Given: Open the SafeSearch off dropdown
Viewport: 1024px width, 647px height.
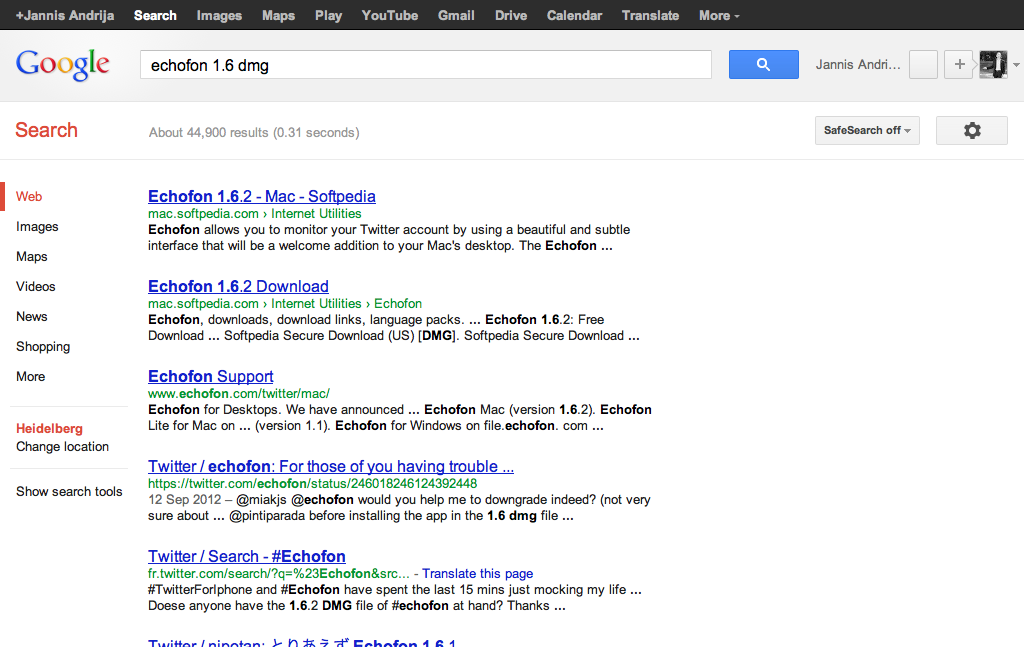Looking at the screenshot, I should click(x=867, y=131).
